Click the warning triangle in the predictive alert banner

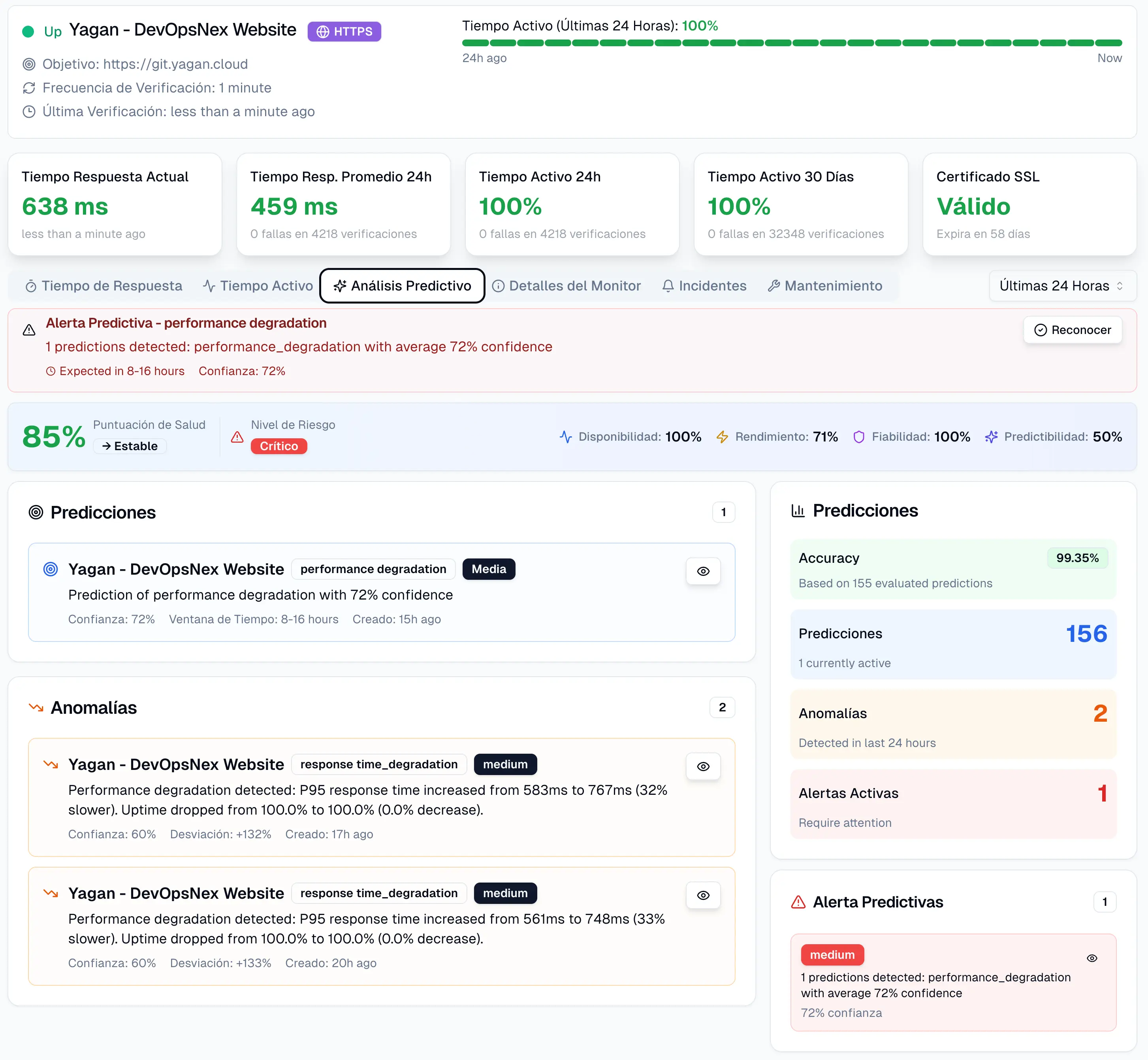point(29,330)
